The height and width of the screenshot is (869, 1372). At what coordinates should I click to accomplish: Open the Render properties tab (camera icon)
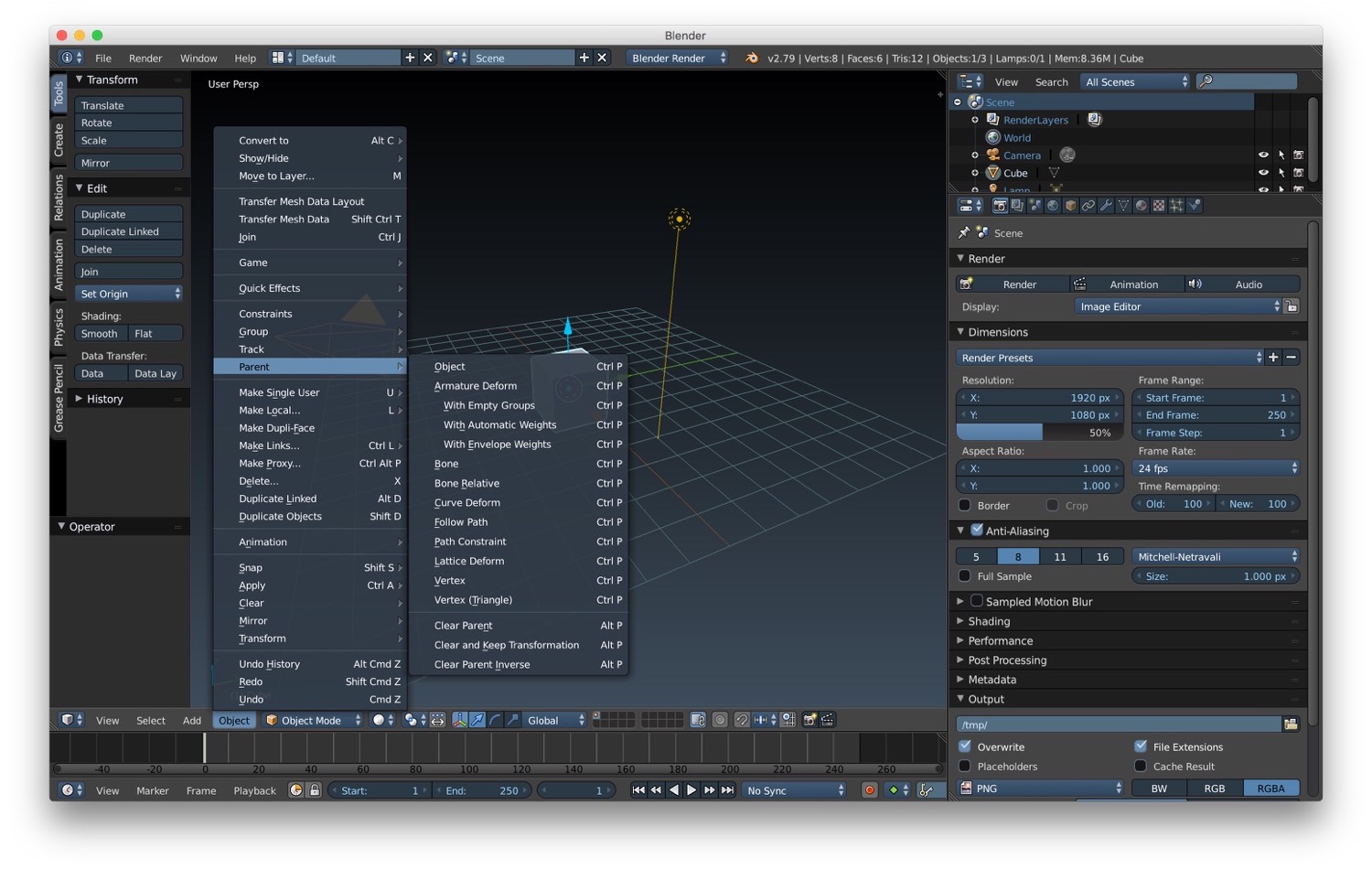(1000, 206)
